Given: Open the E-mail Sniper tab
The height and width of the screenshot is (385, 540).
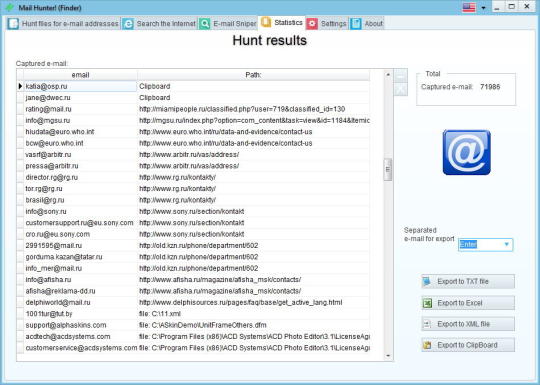Looking at the screenshot, I should [228, 24].
